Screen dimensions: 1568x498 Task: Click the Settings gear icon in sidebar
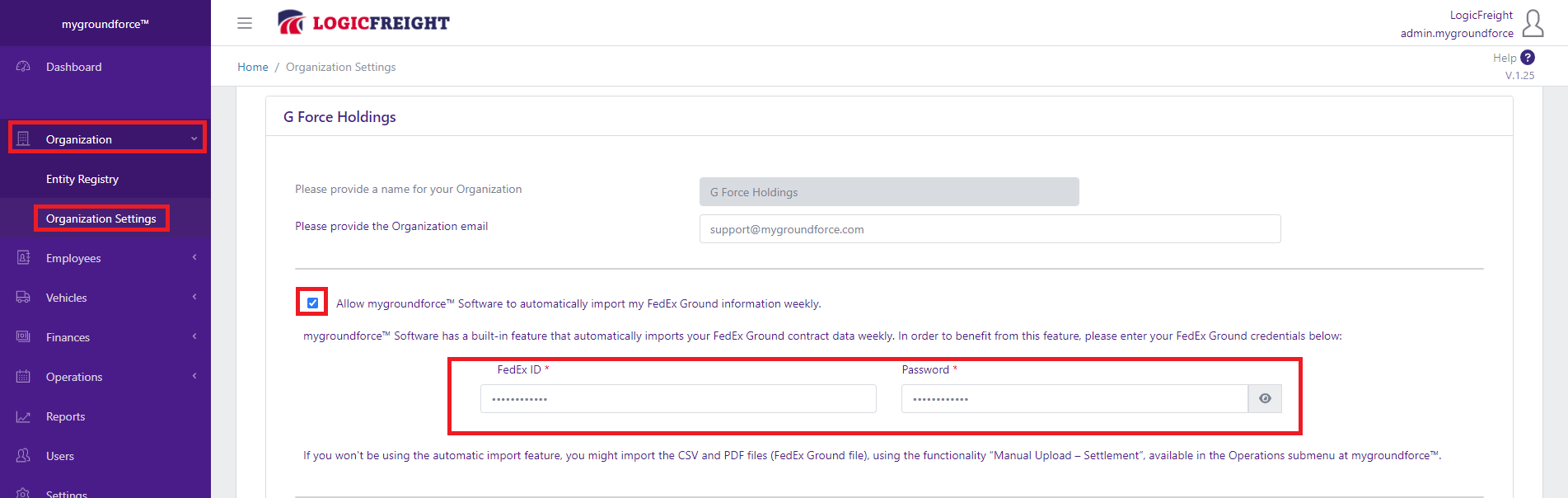coord(23,494)
